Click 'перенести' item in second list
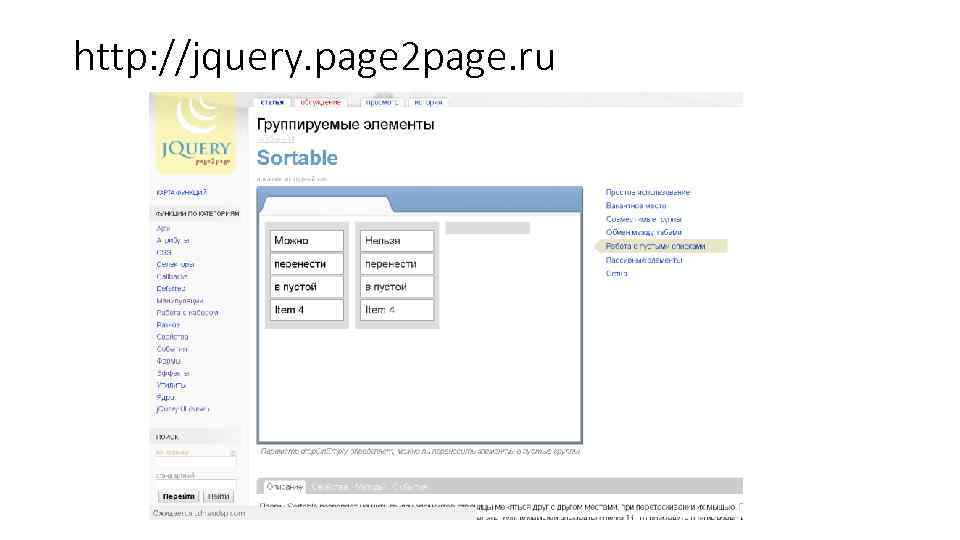Screen dimensions: 960x540 pos(397,264)
